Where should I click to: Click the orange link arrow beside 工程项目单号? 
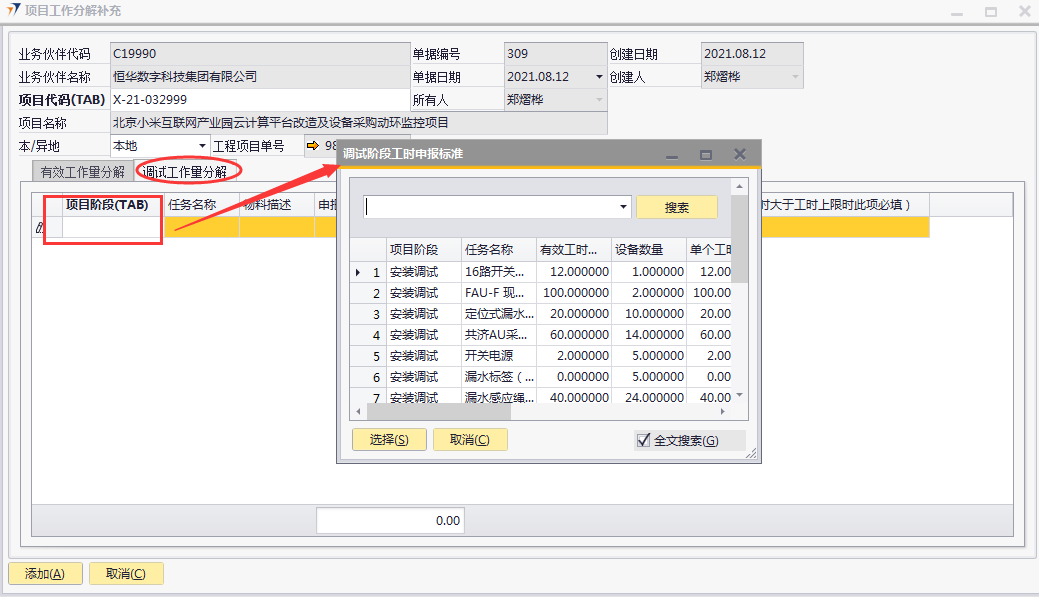tap(313, 146)
